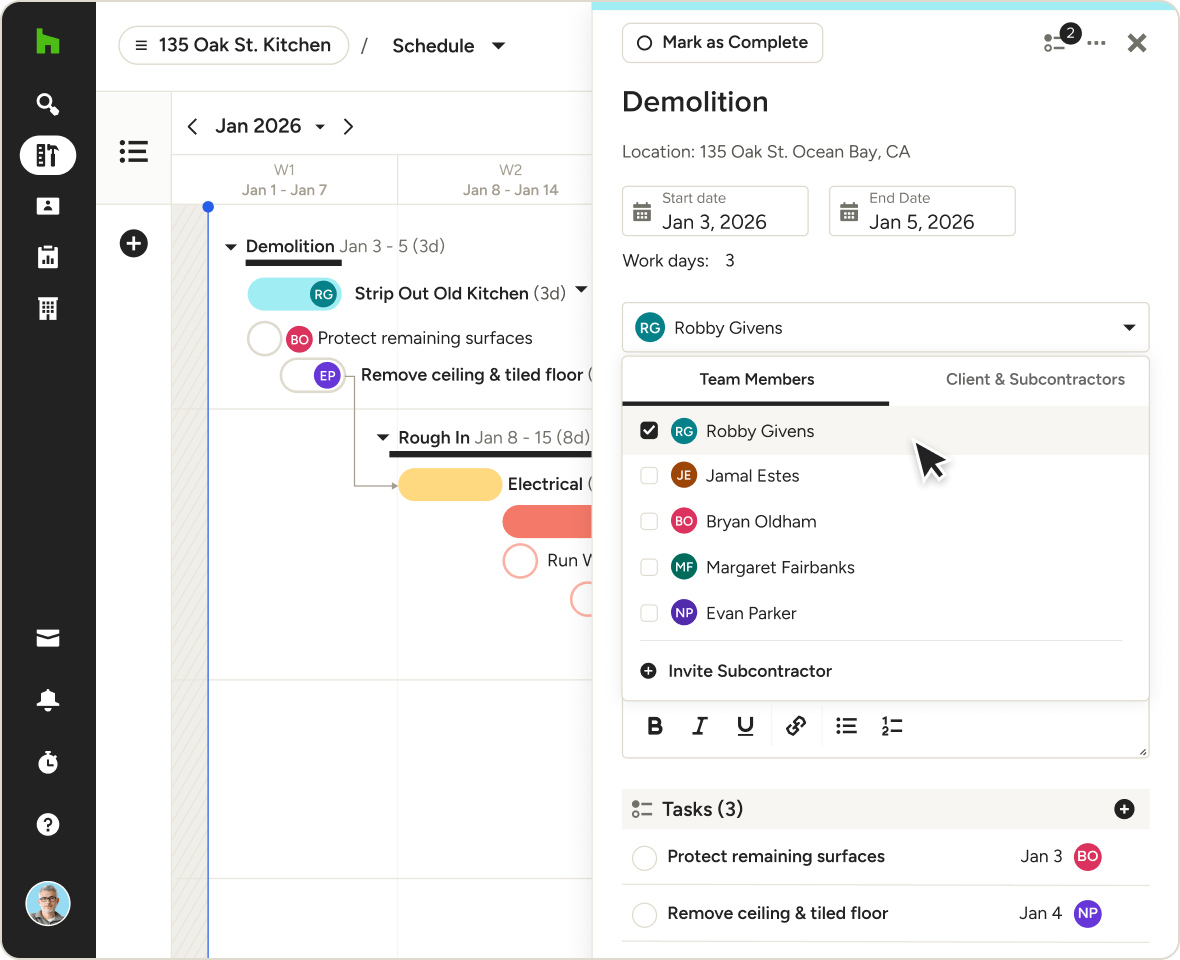1180x960 pixels.
Task: Click the Bold formatting icon
Action: tap(655, 726)
